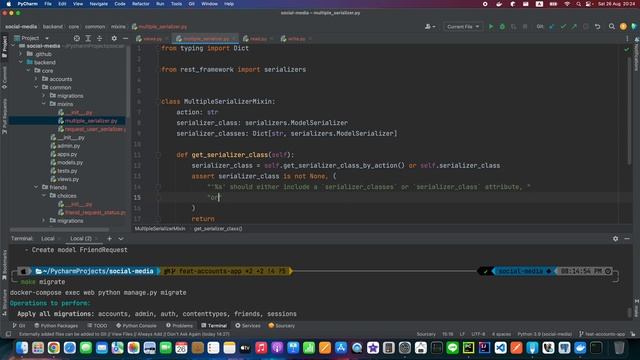Open the JetBrains Toolbox style icon at toolbar end
The image size is (640, 360).
click(x=634, y=27)
